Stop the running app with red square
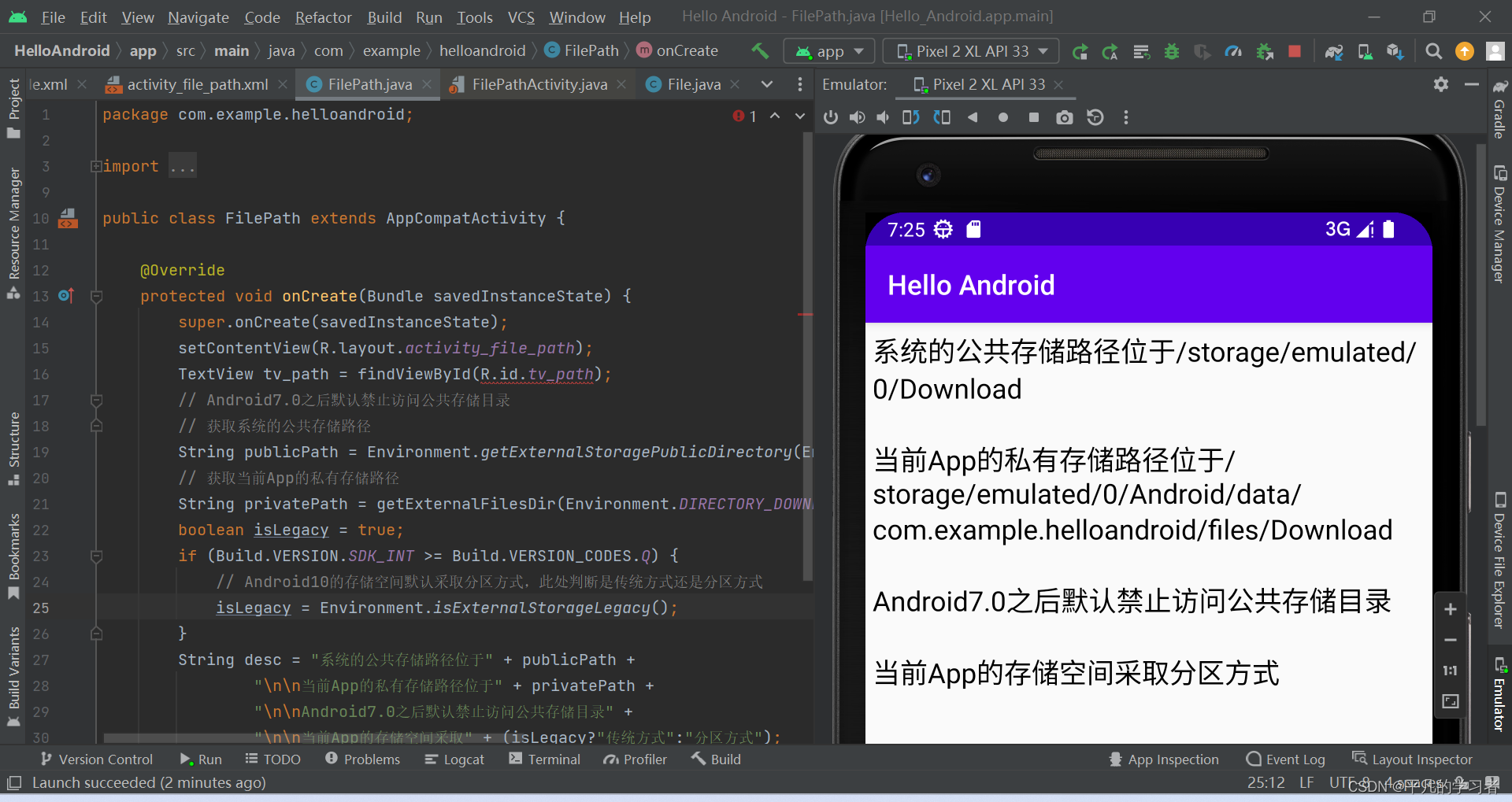This screenshot has height=802, width=1512. [1294, 50]
